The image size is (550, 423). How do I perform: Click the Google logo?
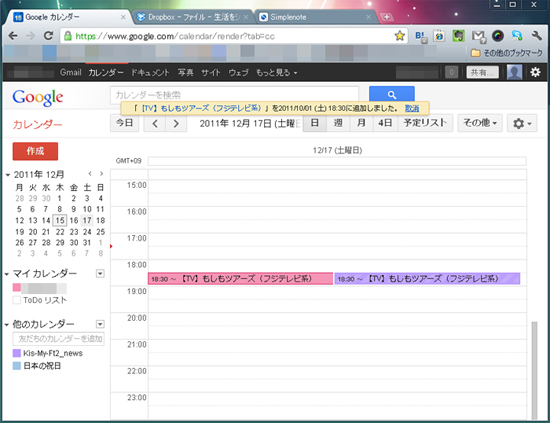(38, 98)
